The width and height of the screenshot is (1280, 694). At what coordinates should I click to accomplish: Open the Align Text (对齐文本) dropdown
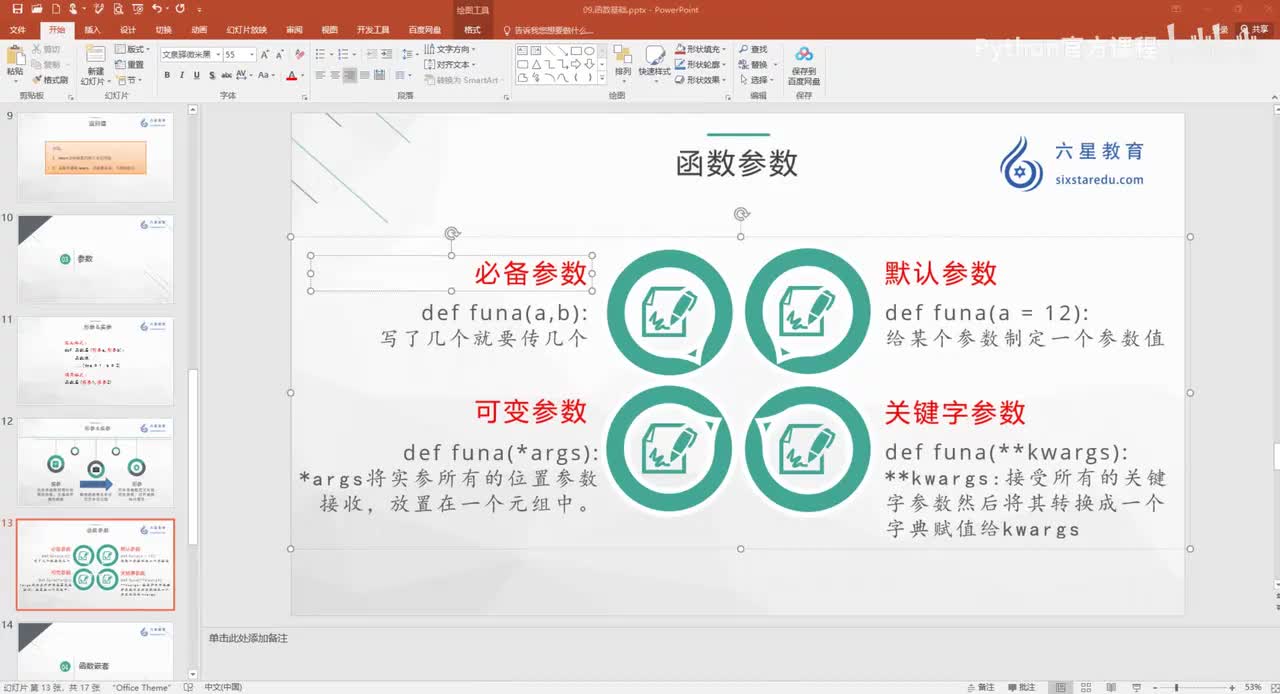tap(450, 64)
